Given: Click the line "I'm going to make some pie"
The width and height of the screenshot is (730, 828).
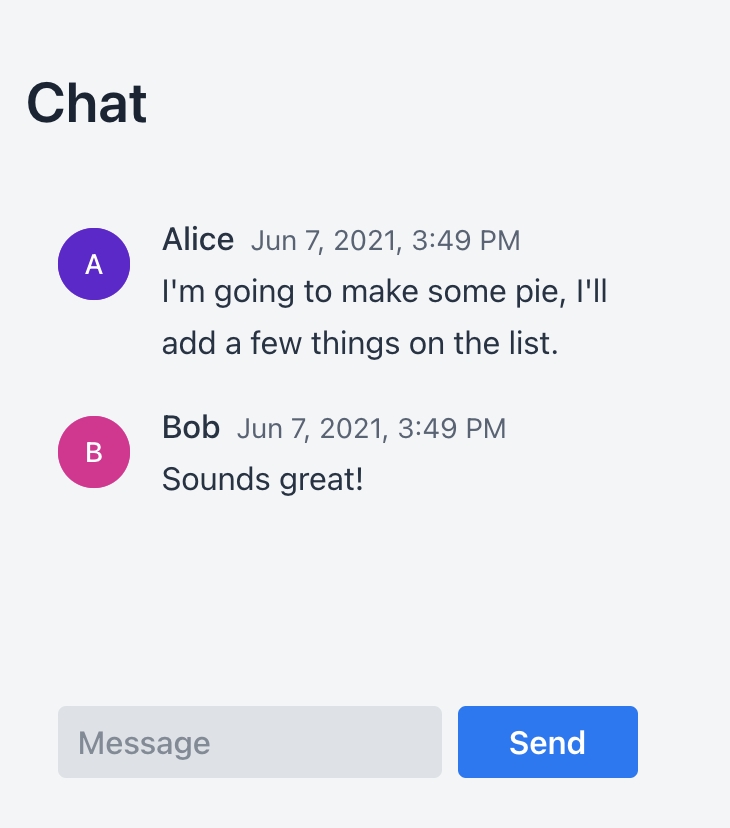Looking at the screenshot, I should (x=364, y=292).
